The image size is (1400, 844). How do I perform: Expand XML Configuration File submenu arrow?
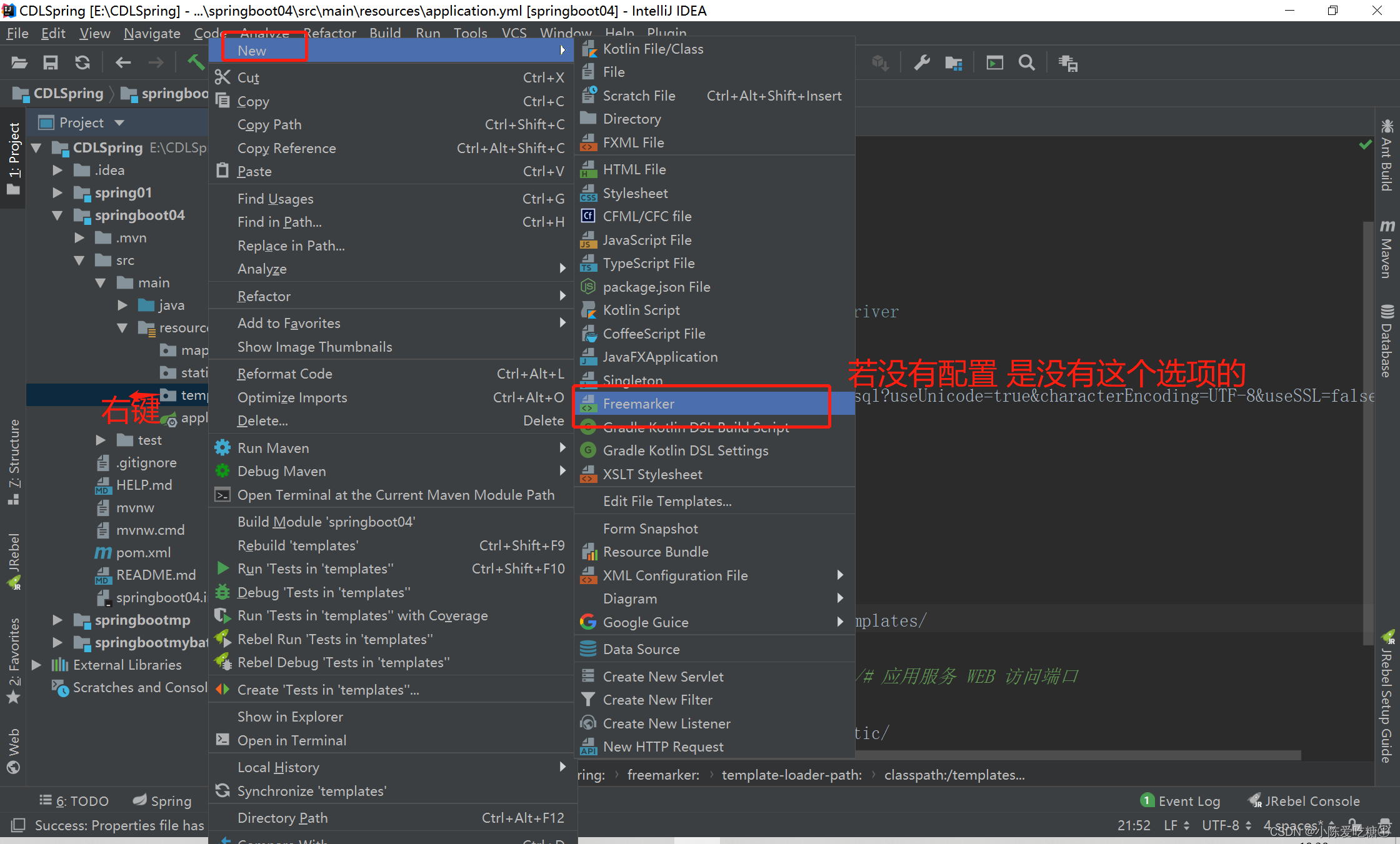coord(840,575)
